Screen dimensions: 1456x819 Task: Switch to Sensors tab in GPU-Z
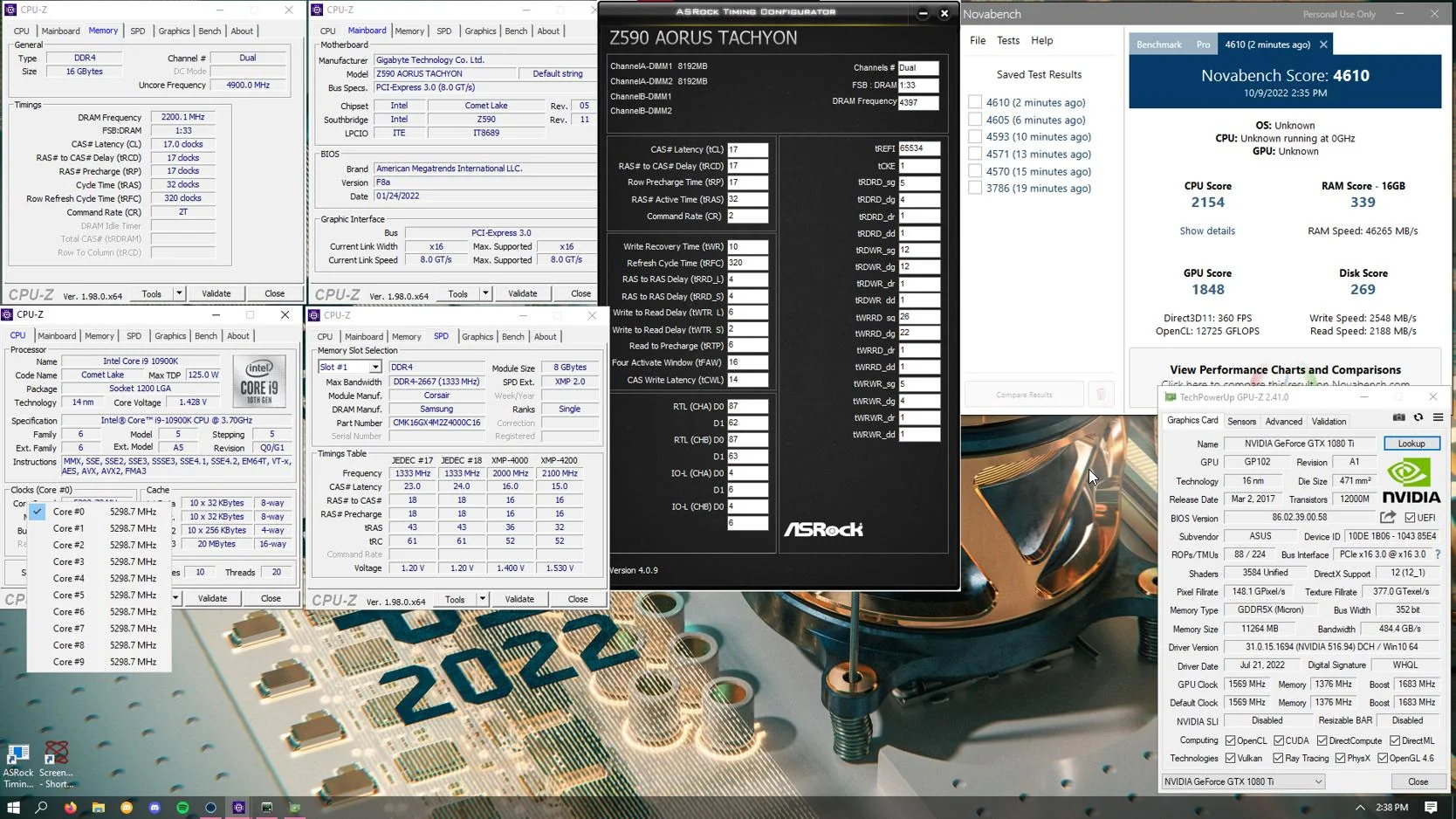1241,421
